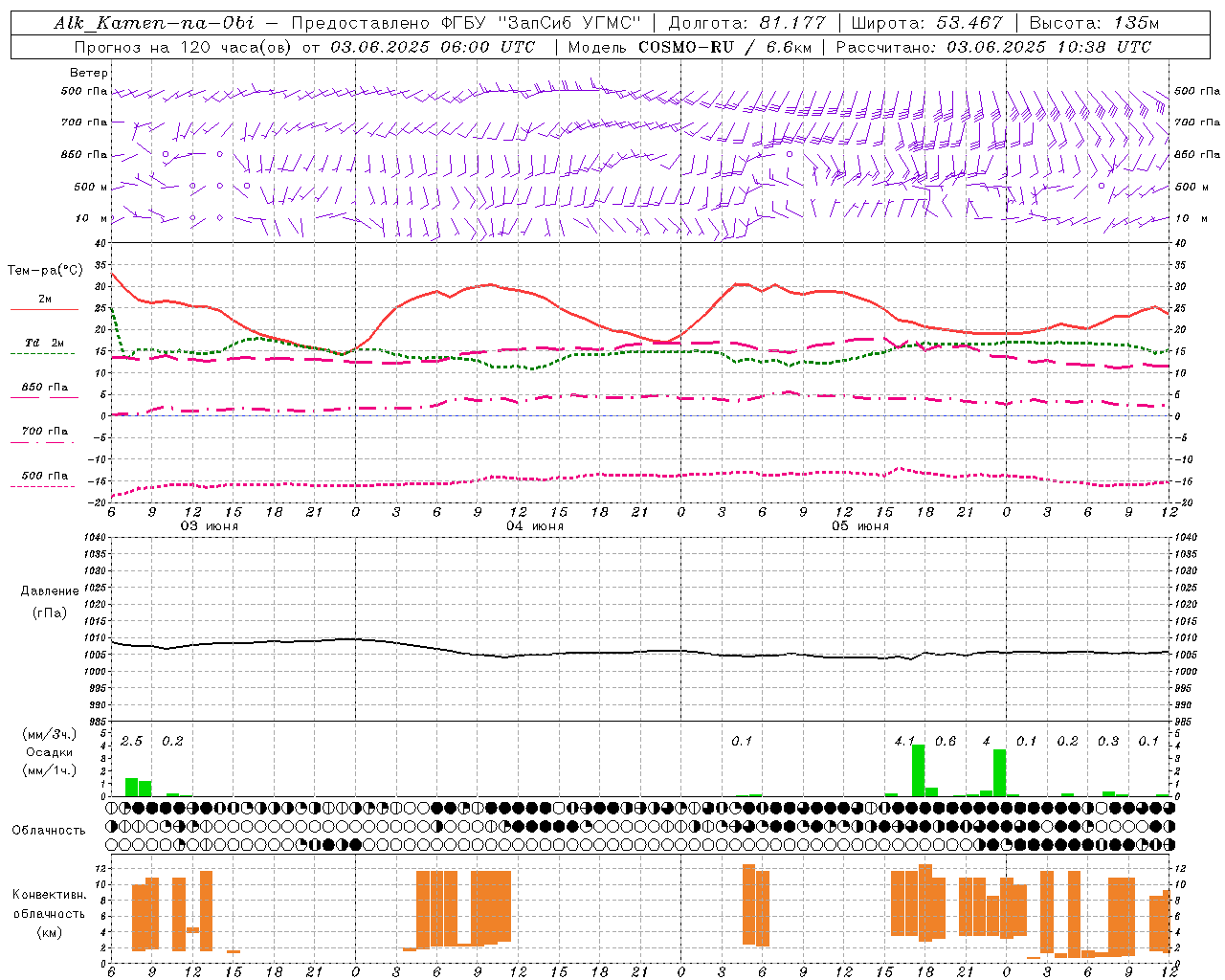Viewport: 1225px width, 980px height.
Task: Click the Облачность cloud cover label
Action: point(49,830)
